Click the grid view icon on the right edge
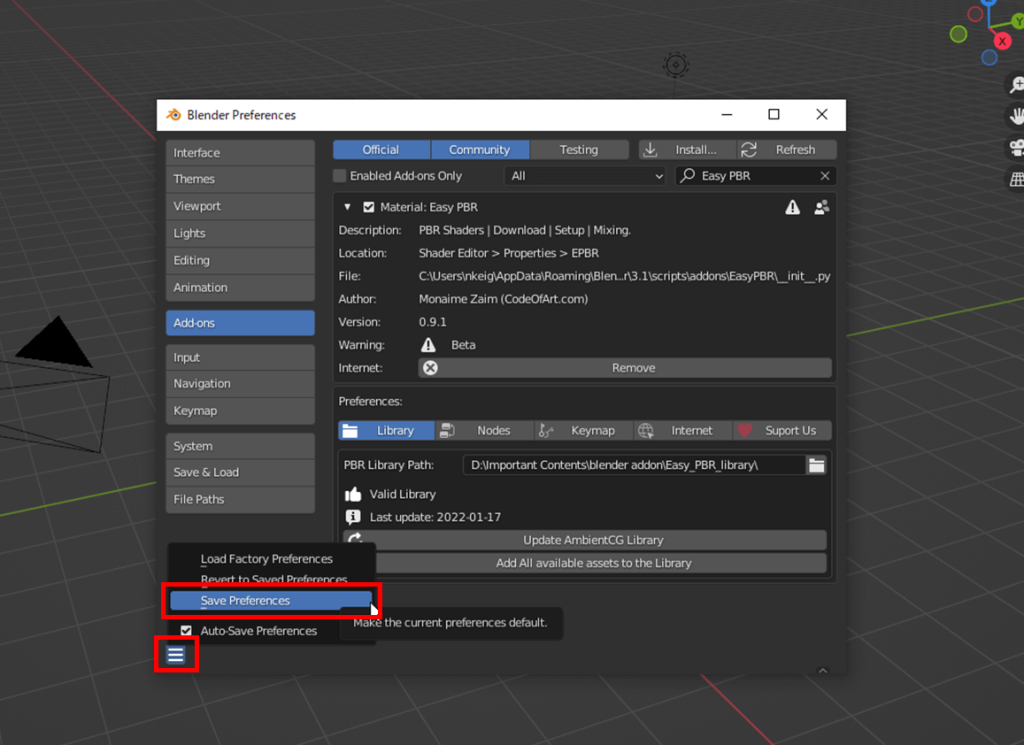The width and height of the screenshot is (1024, 745). click(1015, 178)
